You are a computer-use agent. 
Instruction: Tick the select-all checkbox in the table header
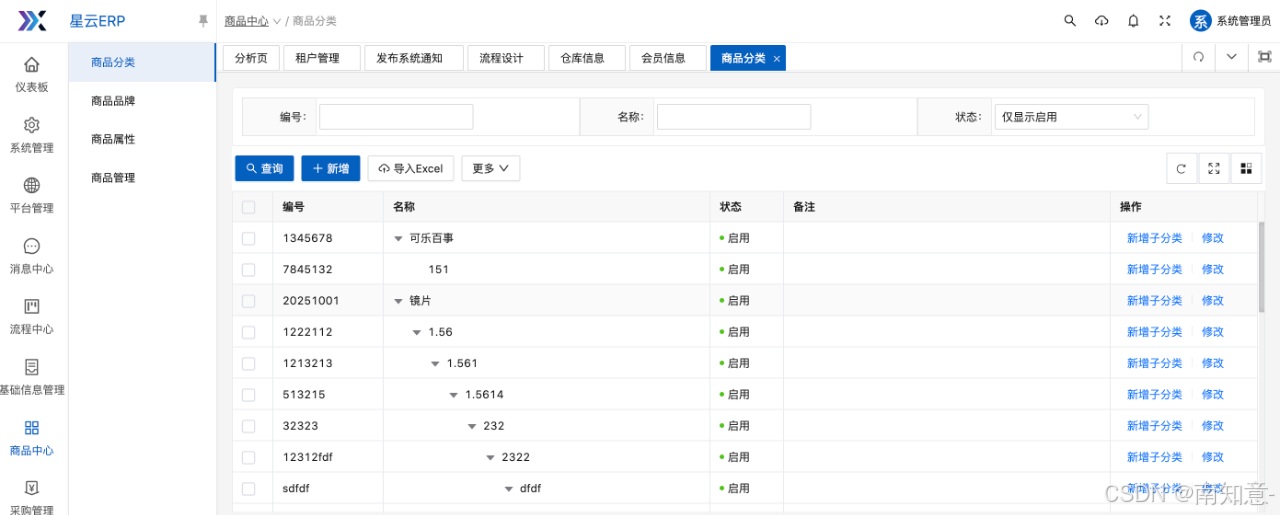pos(249,207)
